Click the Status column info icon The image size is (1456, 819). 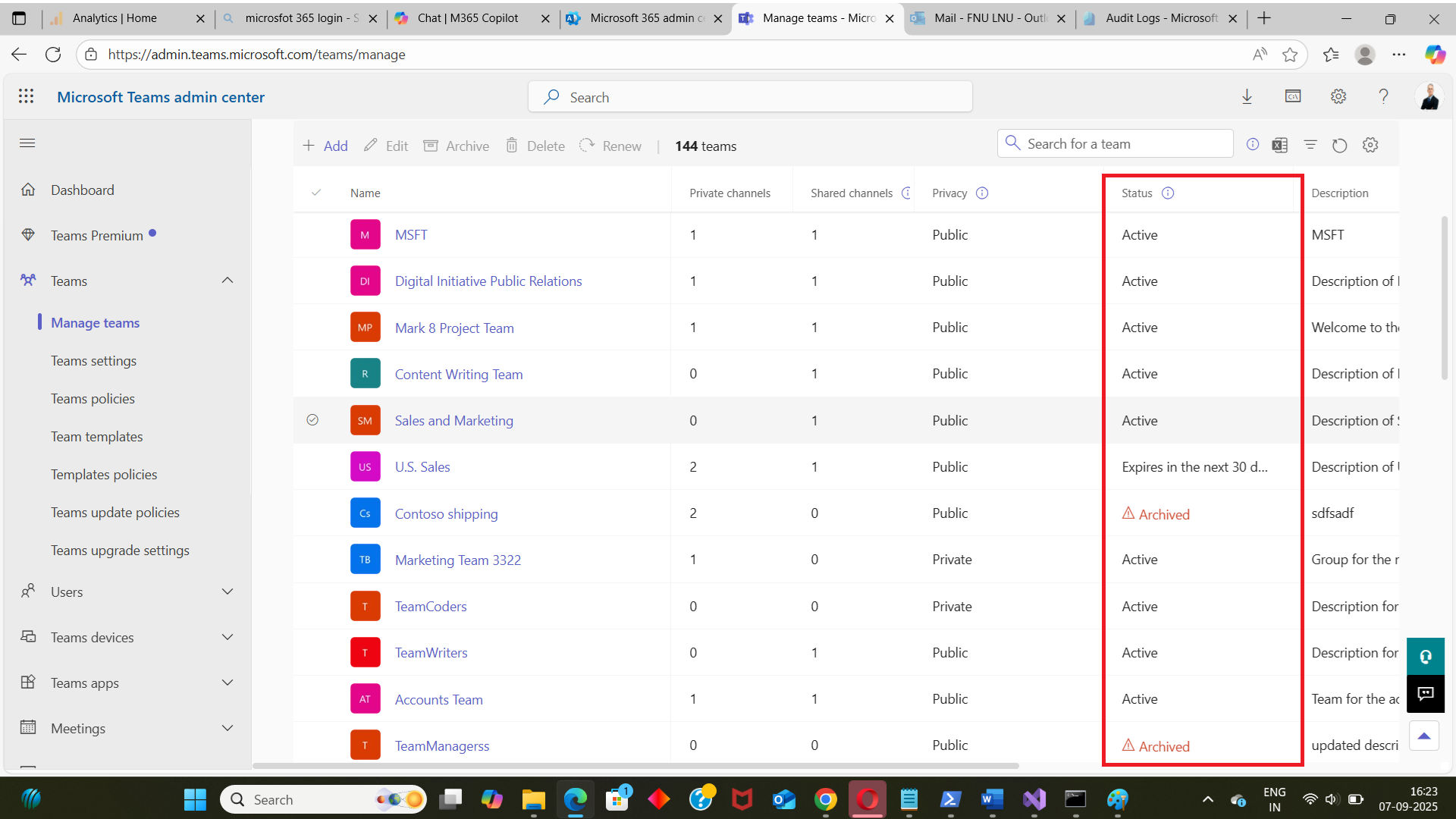coord(1168,193)
